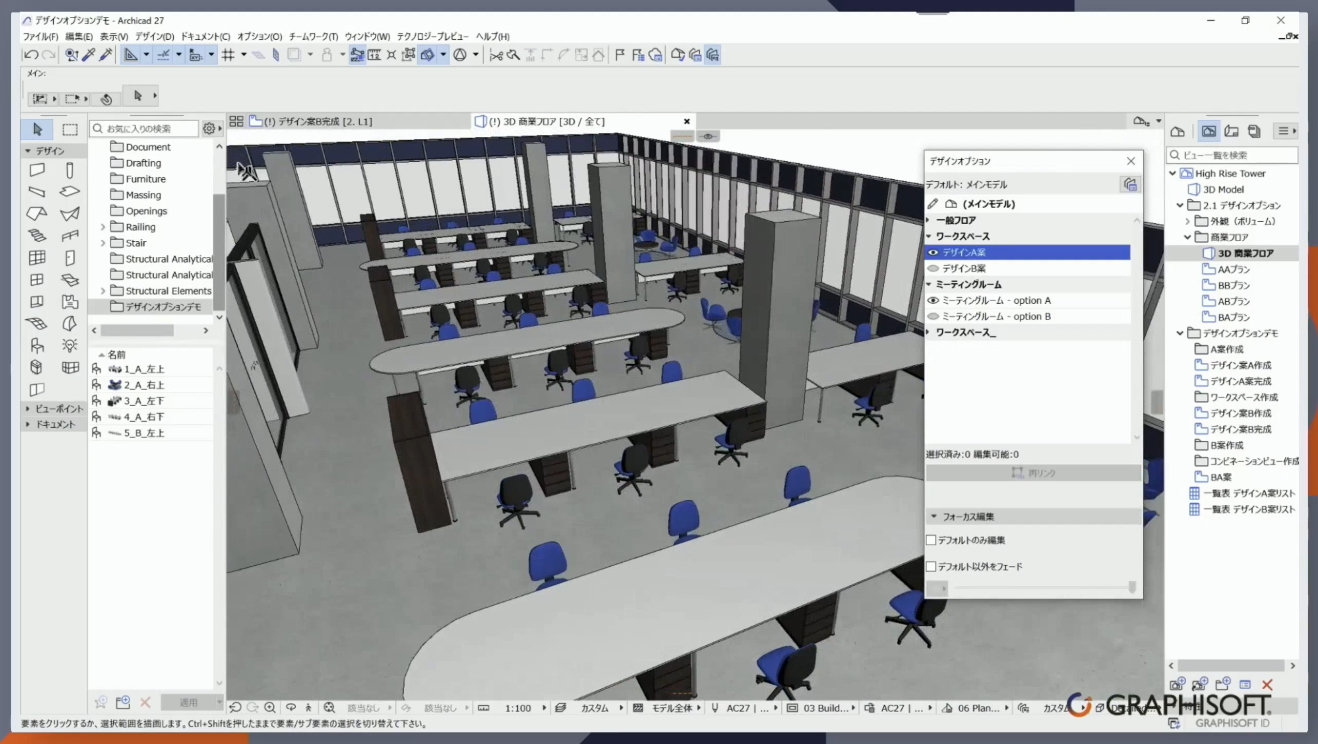Open favorites settings gear icon
This screenshot has height=744, width=1318.
click(209, 129)
